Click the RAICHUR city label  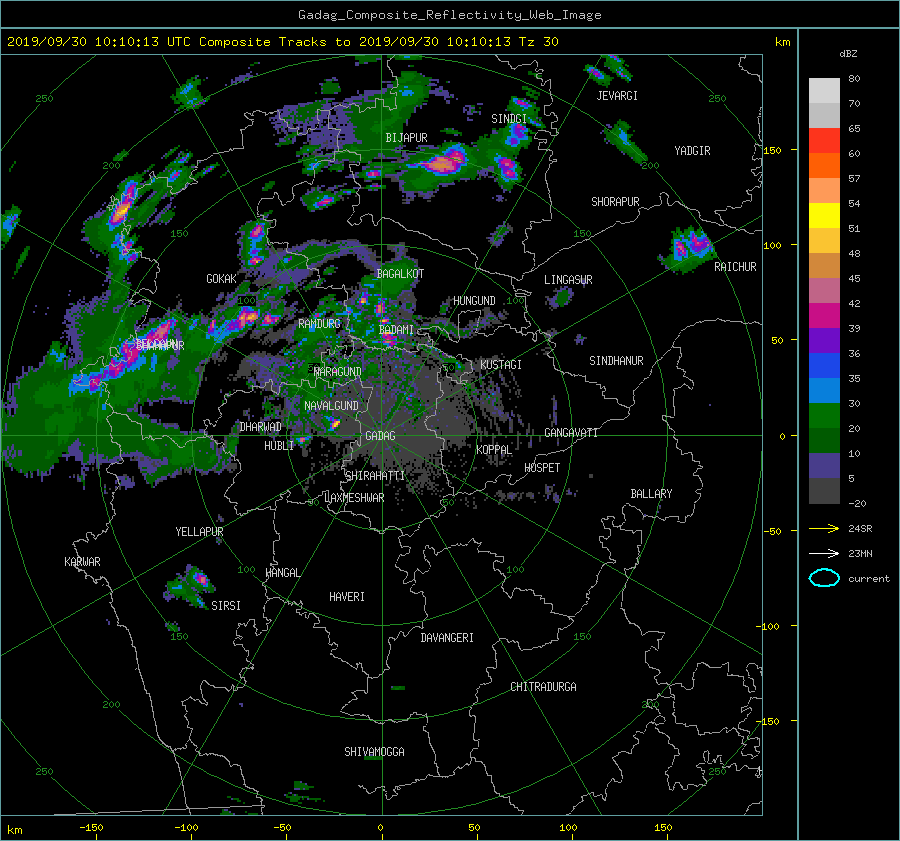click(735, 267)
